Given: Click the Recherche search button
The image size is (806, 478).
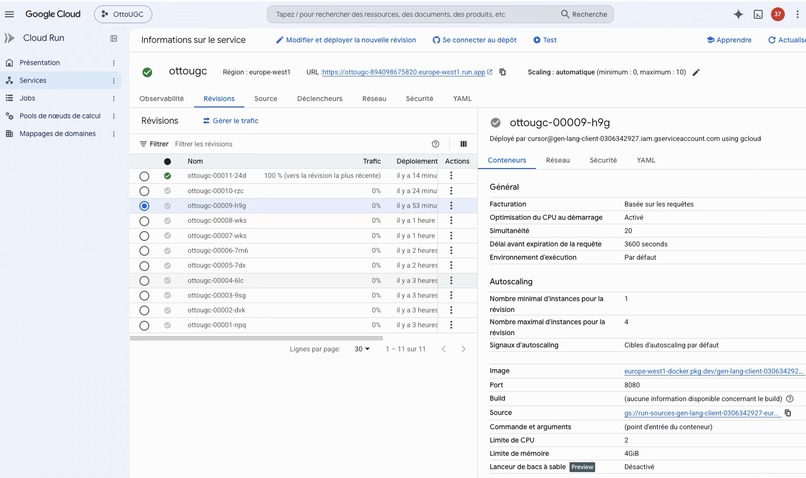Looking at the screenshot, I should (584, 14).
